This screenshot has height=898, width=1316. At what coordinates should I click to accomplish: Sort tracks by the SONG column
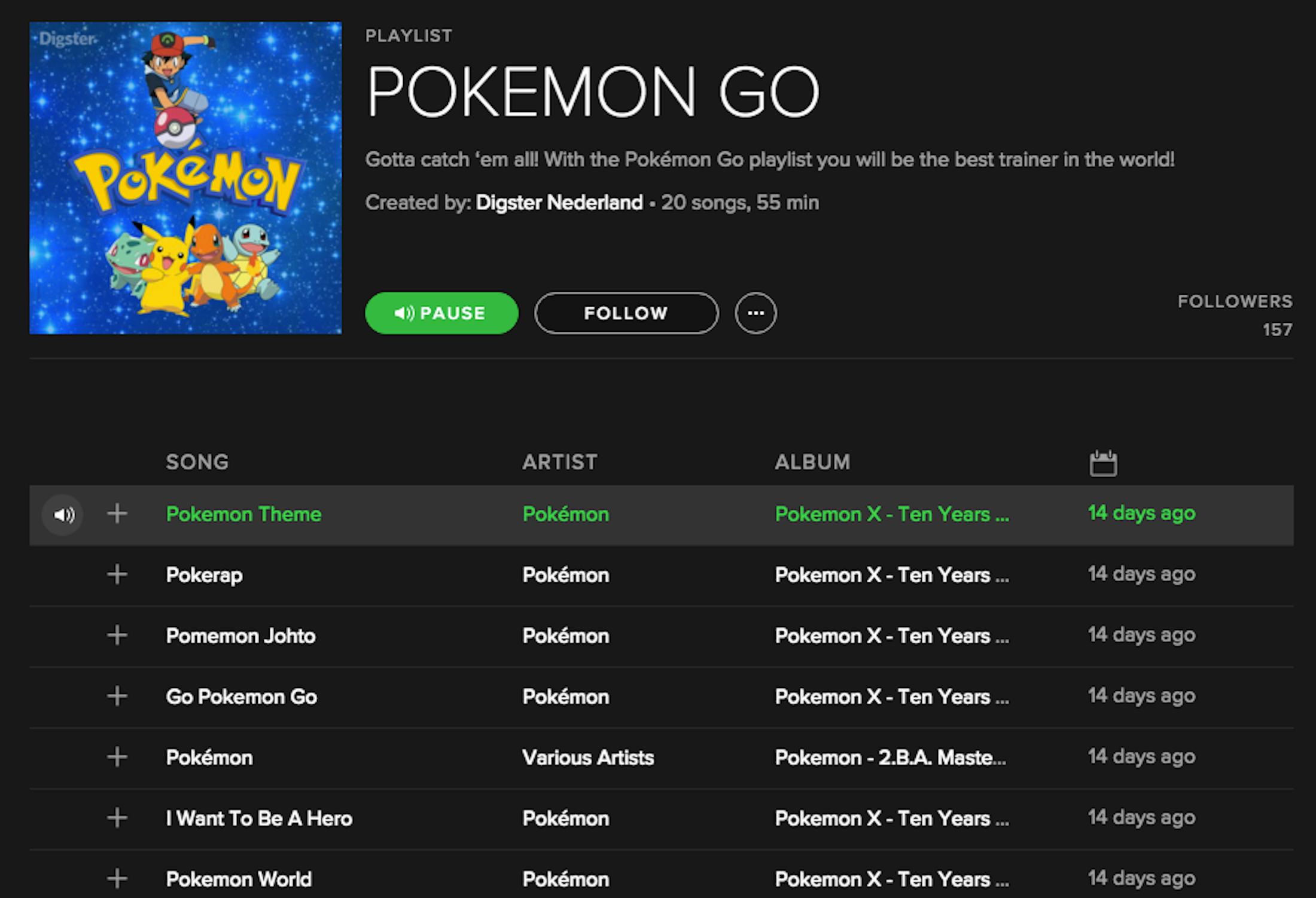[197, 462]
